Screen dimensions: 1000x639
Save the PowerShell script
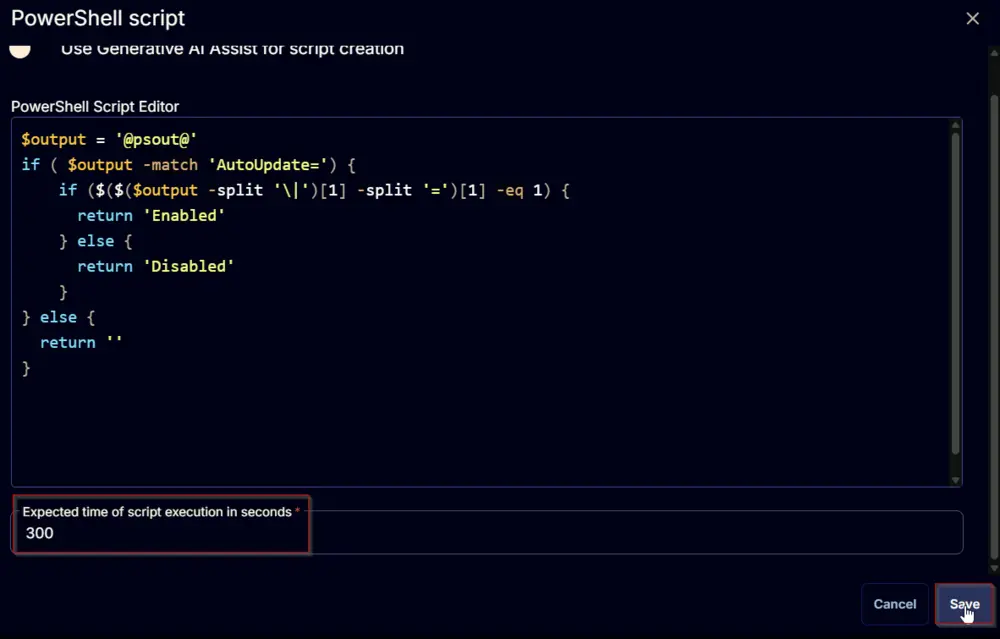(964, 604)
